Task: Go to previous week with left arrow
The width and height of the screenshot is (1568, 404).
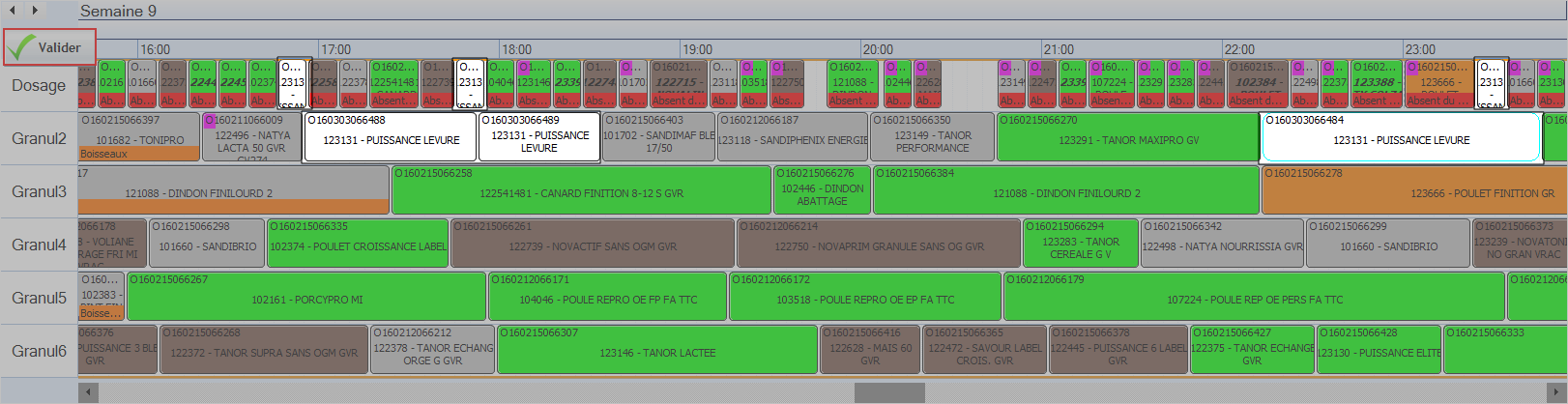Action: [12, 10]
